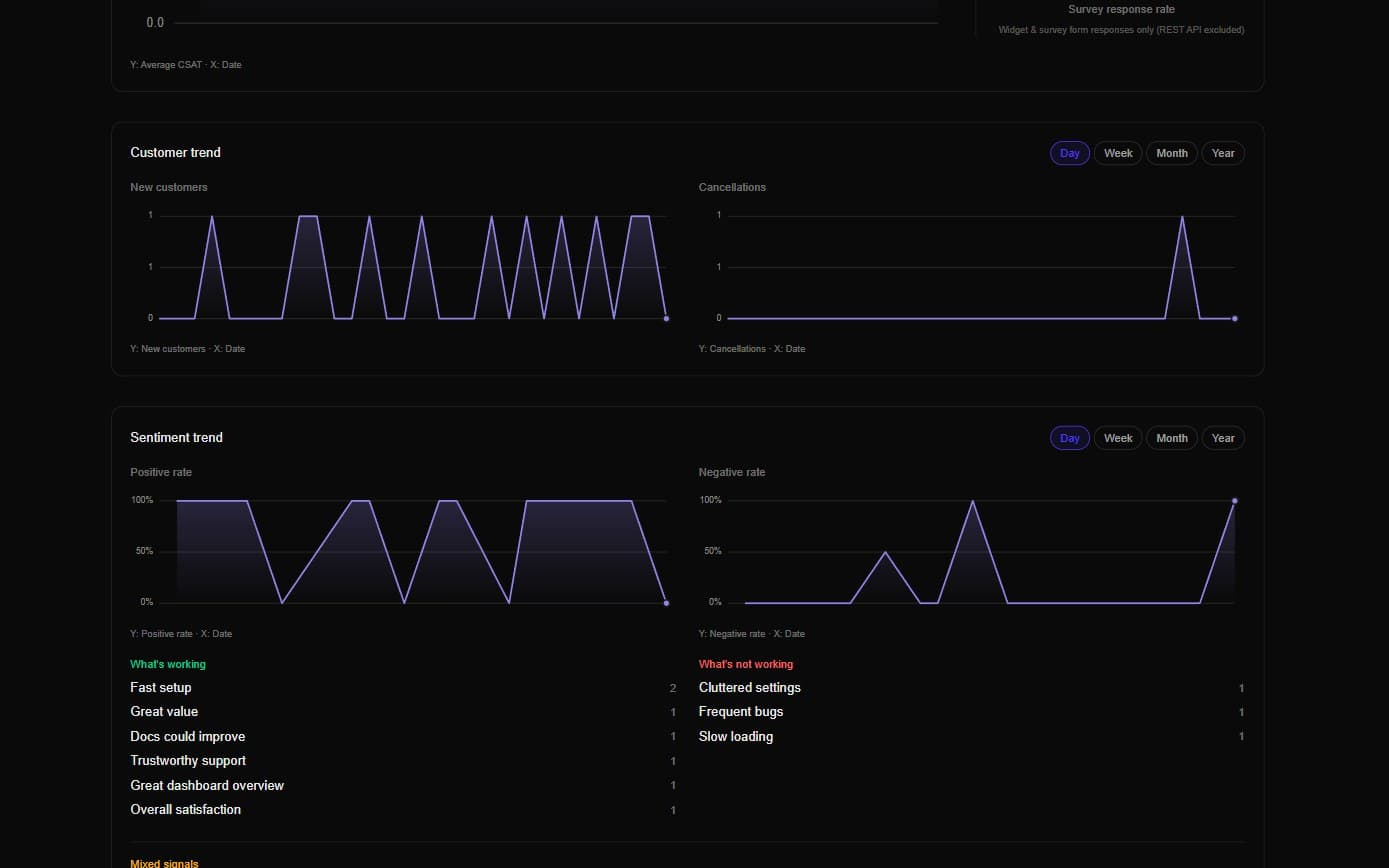
Task: Select the 'Docs could improve' entry
Action: point(403,737)
